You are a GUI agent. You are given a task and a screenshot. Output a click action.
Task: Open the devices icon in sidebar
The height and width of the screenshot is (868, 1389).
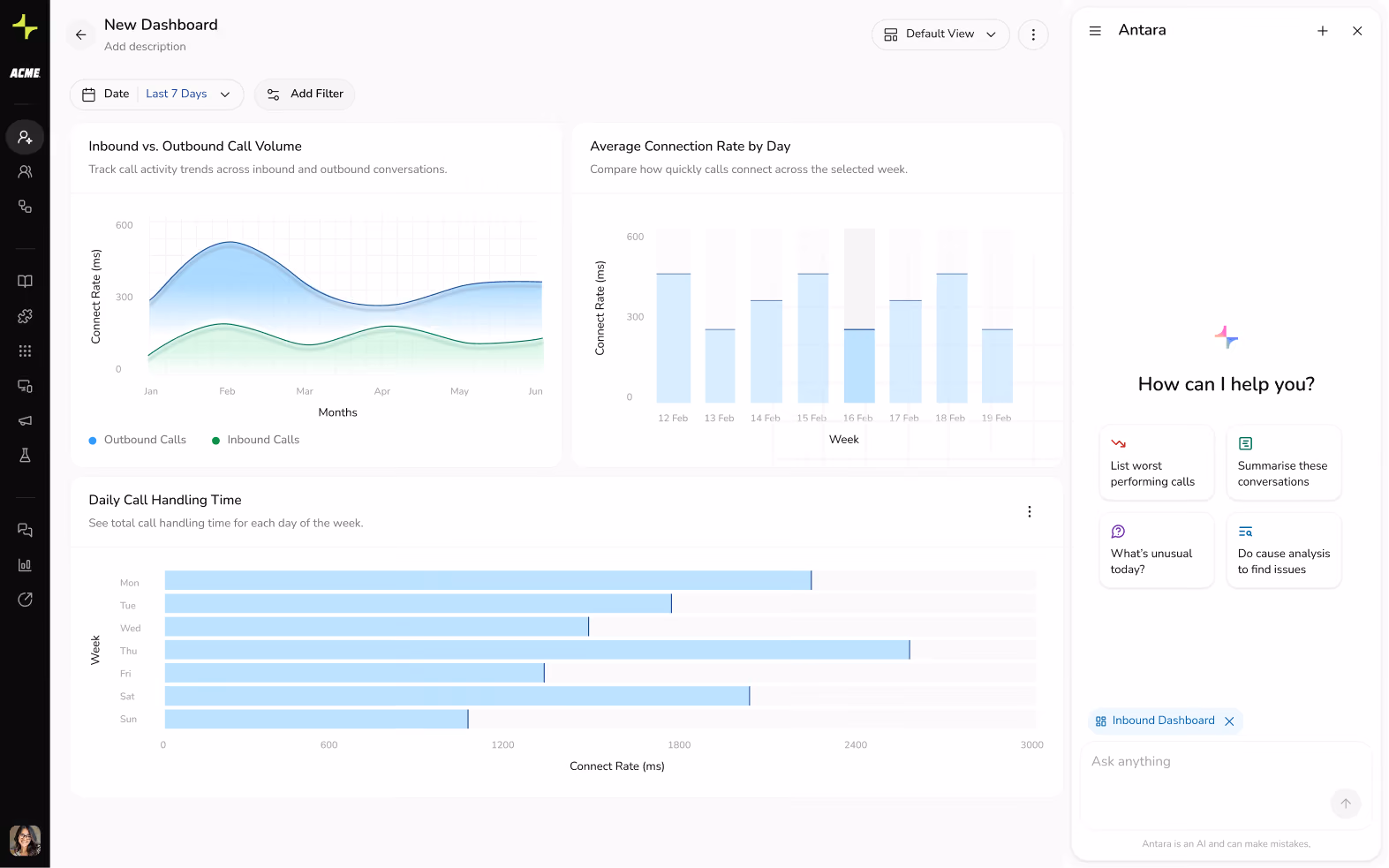click(25, 386)
